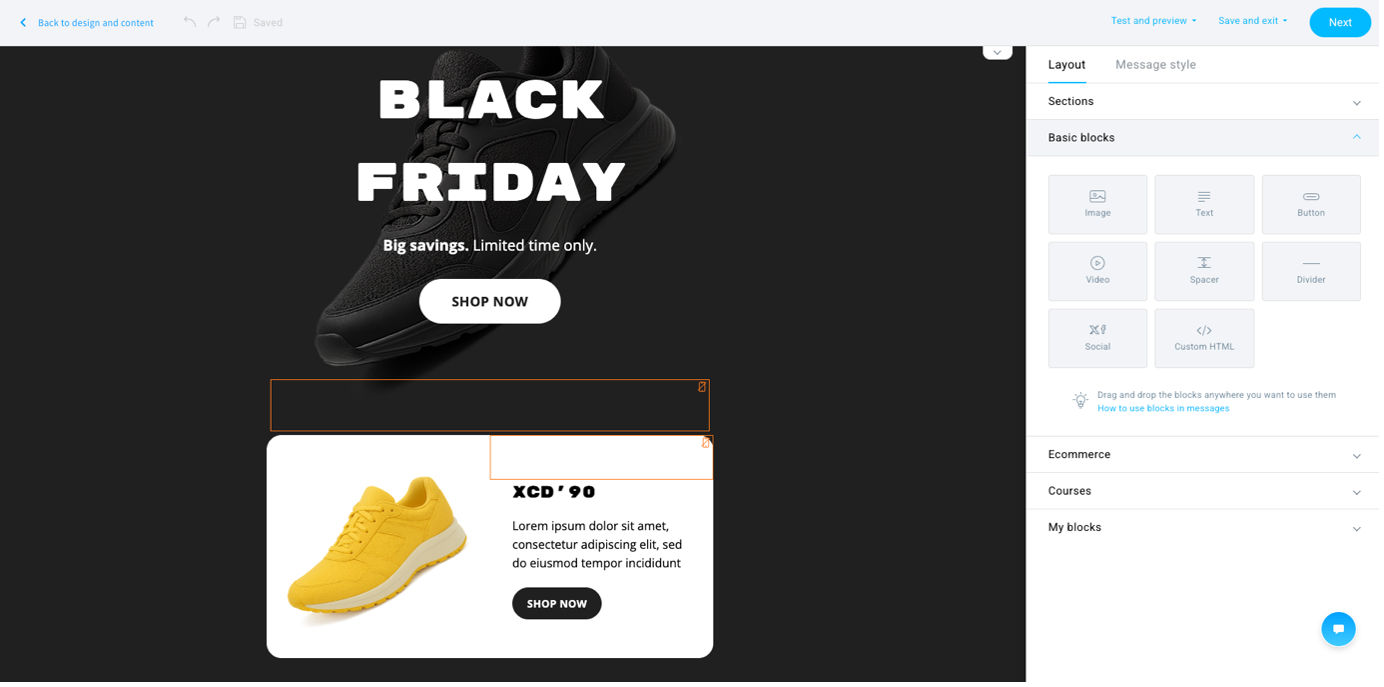The height and width of the screenshot is (687, 1384).
Task: Select the empty spacer area above the product card
Action: 490,404
